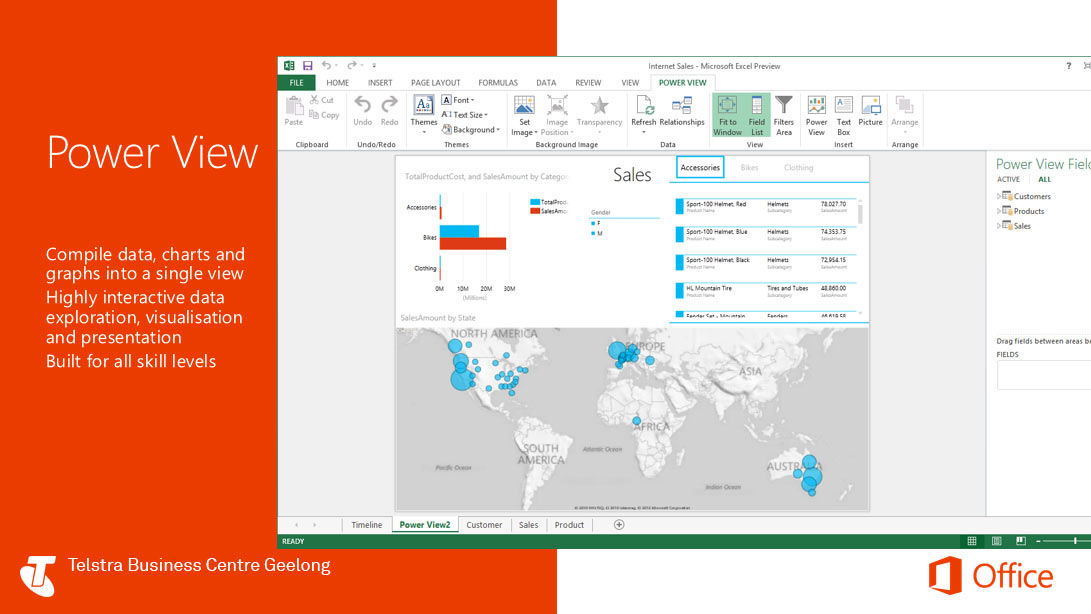Image resolution: width=1091 pixels, height=614 pixels.
Task: Click the Excel help question mark
Action: pyautogui.click(x=1069, y=66)
